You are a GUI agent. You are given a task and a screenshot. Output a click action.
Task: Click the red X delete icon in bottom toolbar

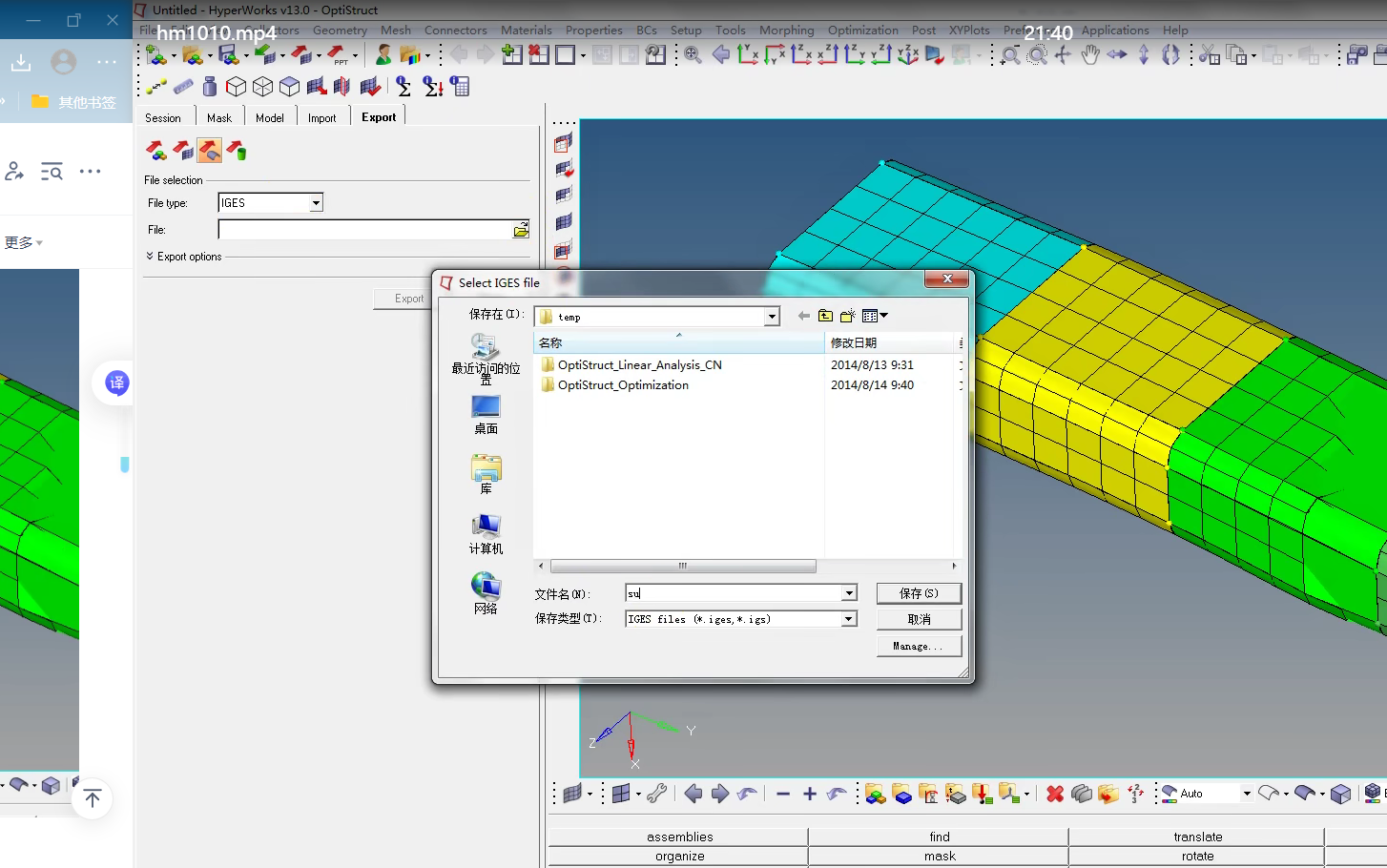(x=1054, y=793)
